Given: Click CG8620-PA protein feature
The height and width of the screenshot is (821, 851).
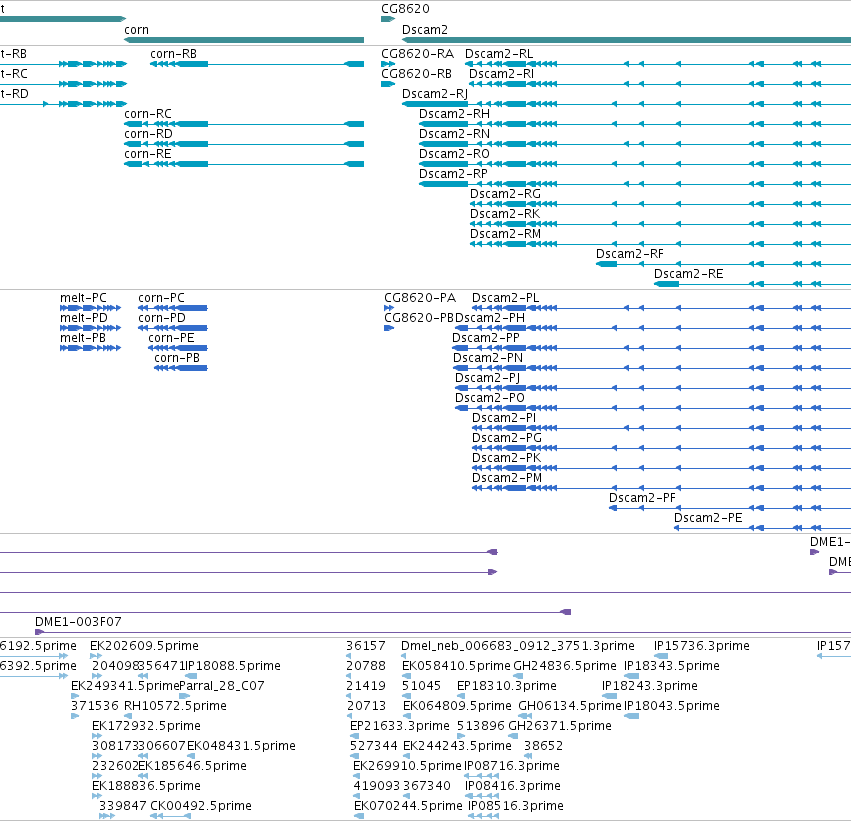Looking at the screenshot, I should click(x=420, y=298).
